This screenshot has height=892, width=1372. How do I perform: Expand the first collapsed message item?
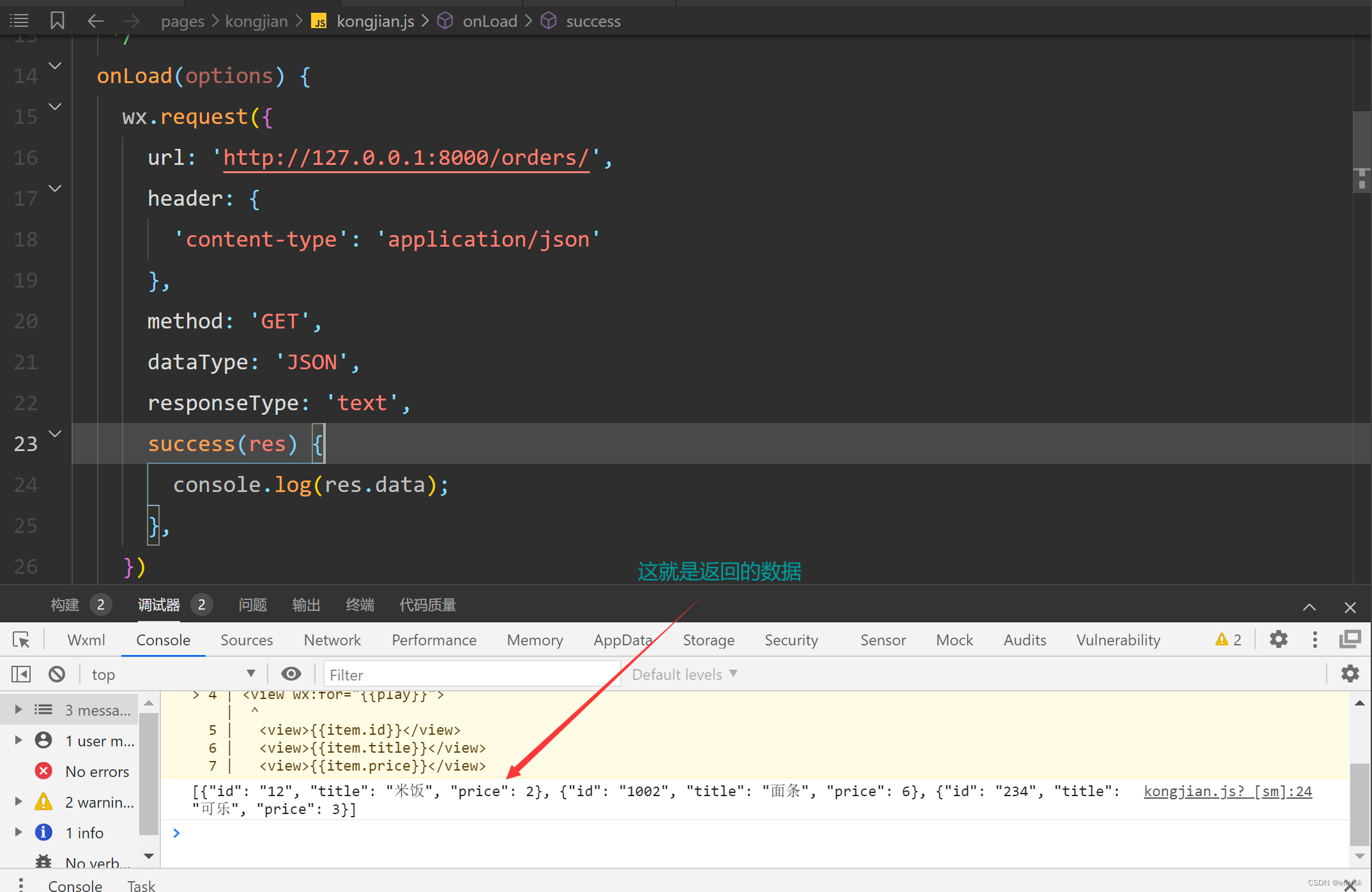click(18, 711)
